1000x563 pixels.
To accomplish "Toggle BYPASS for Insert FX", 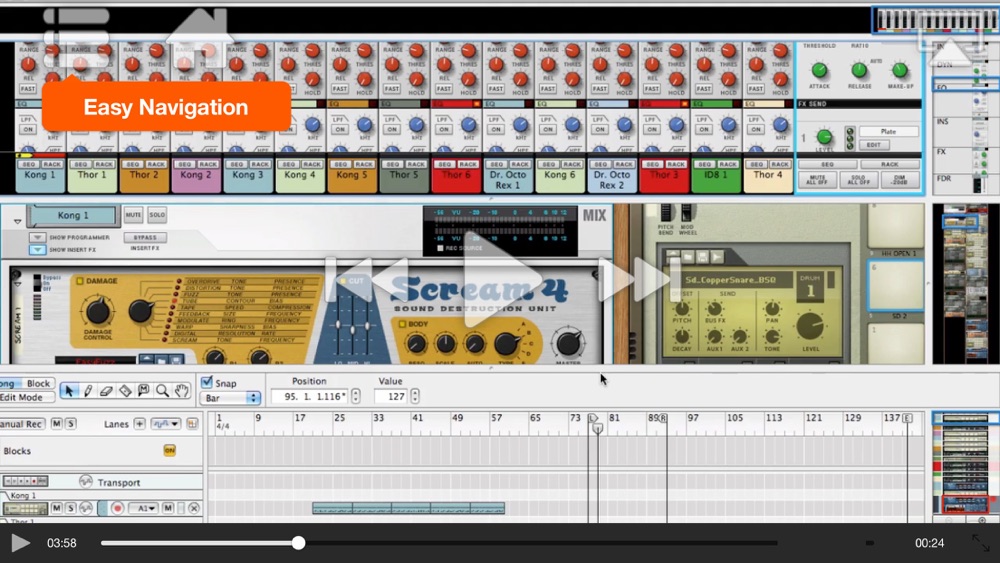I will click(145, 237).
